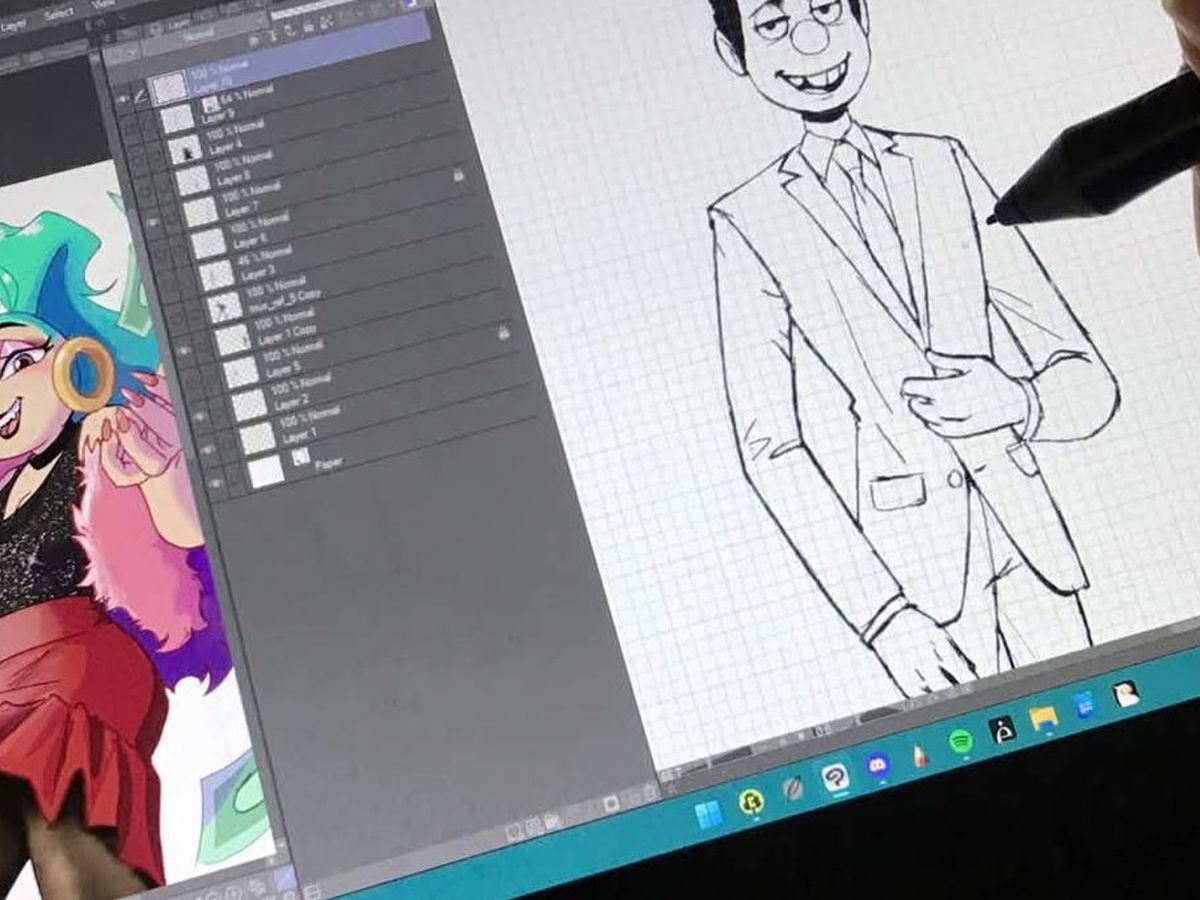The width and height of the screenshot is (1200, 900).
Task: Click the lock icon on Layer 8
Action: (x=458, y=174)
